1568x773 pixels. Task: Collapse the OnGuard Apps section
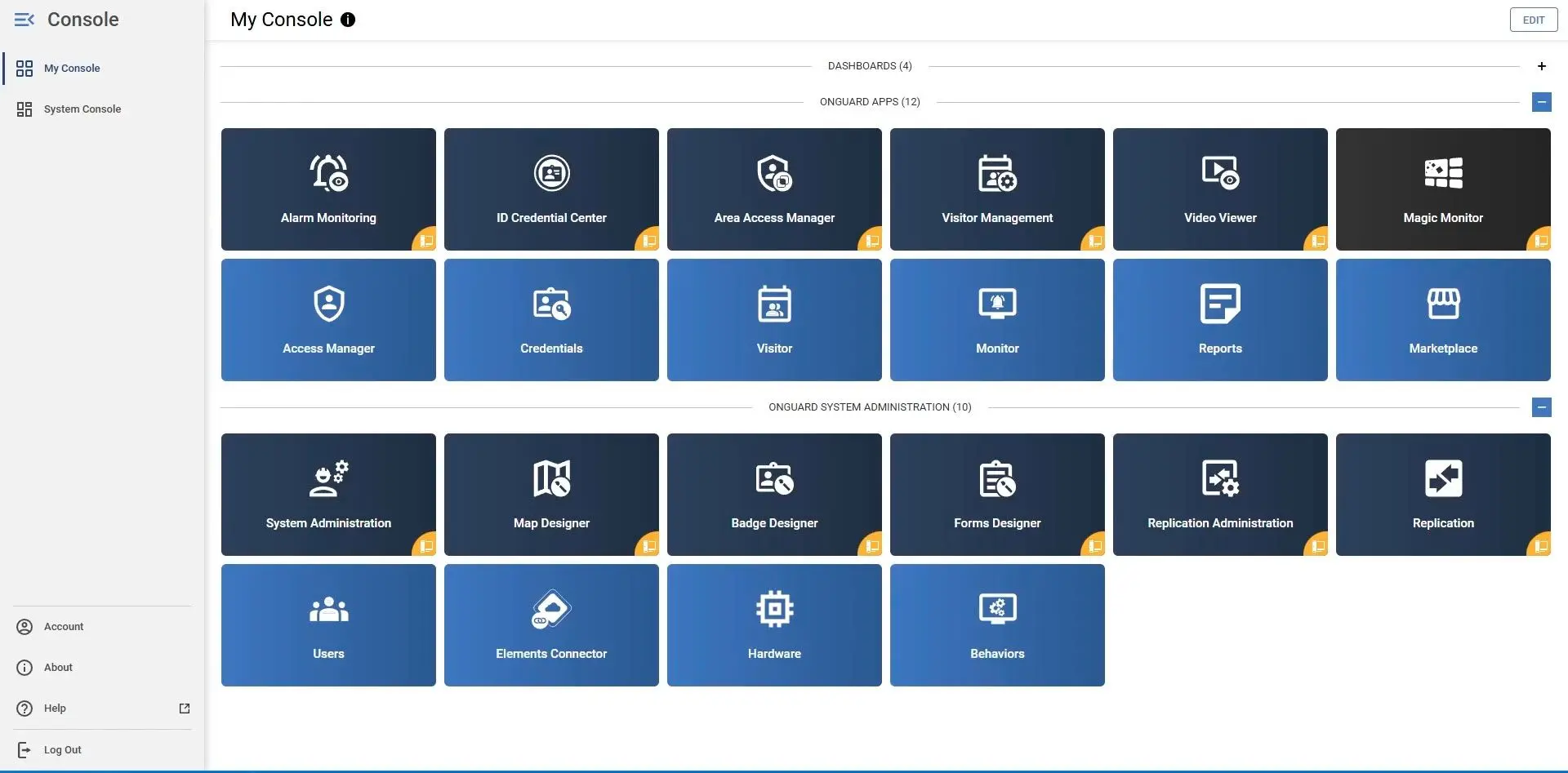(x=1542, y=102)
